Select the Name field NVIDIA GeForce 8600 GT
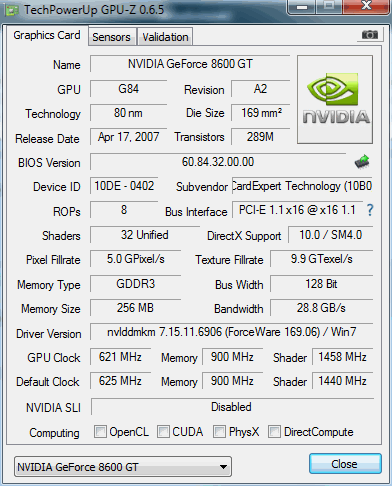 tap(190, 64)
